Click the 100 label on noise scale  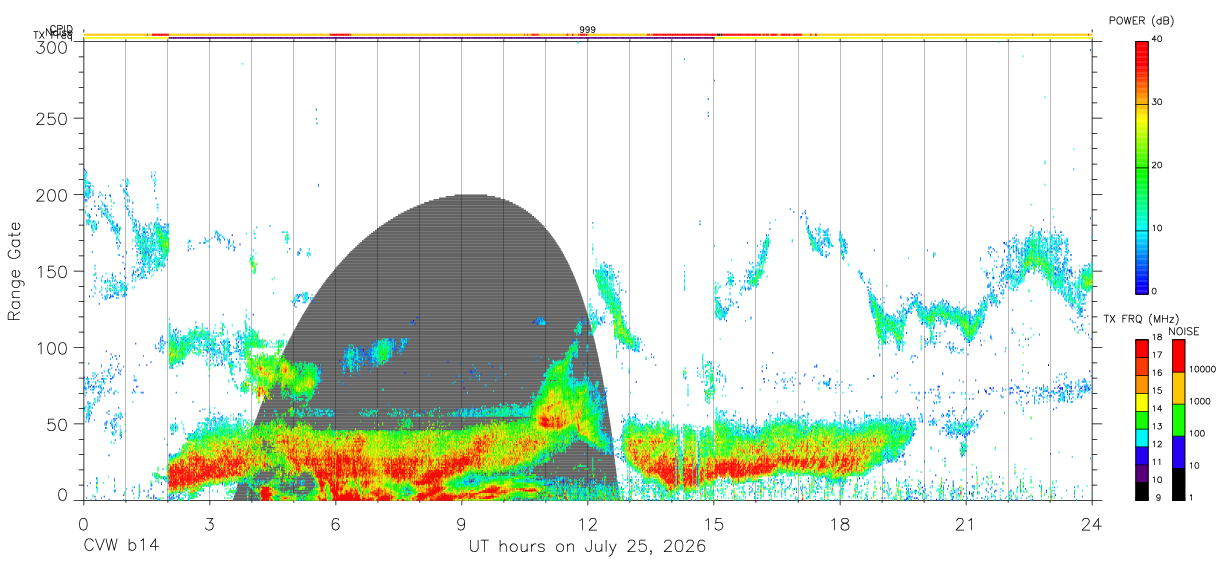tap(1199, 433)
